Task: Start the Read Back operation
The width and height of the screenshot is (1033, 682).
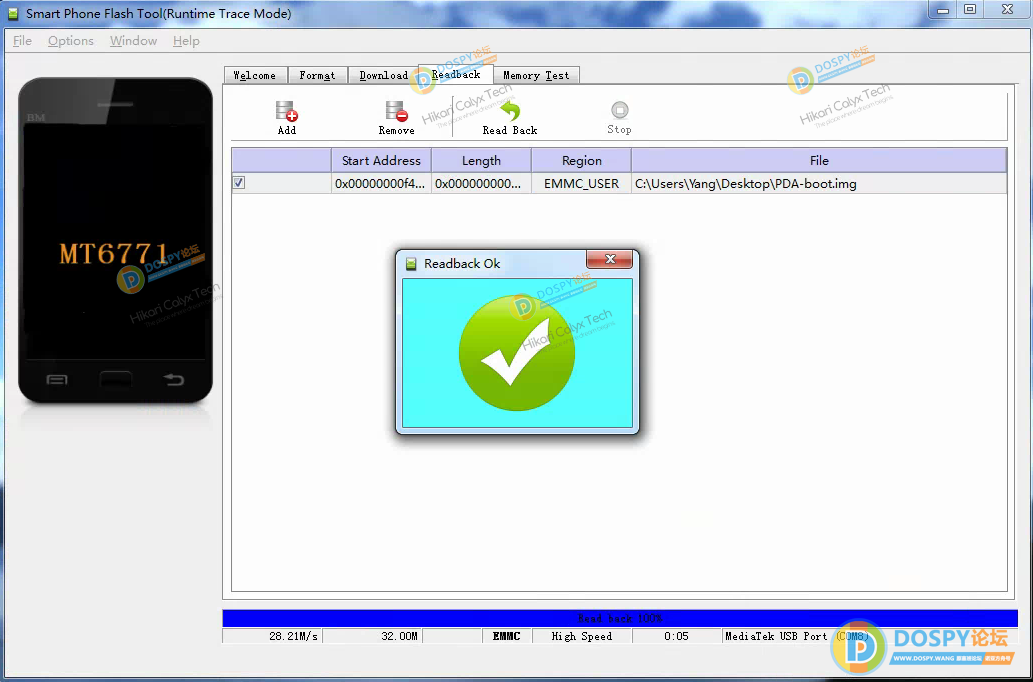Action: [x=510, y=112]
